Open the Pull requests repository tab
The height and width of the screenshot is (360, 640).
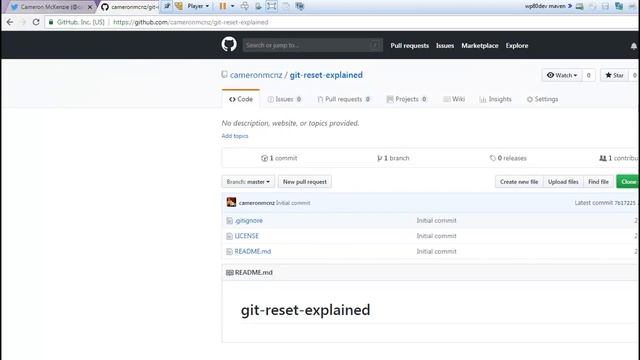click(x=344, y=99)
